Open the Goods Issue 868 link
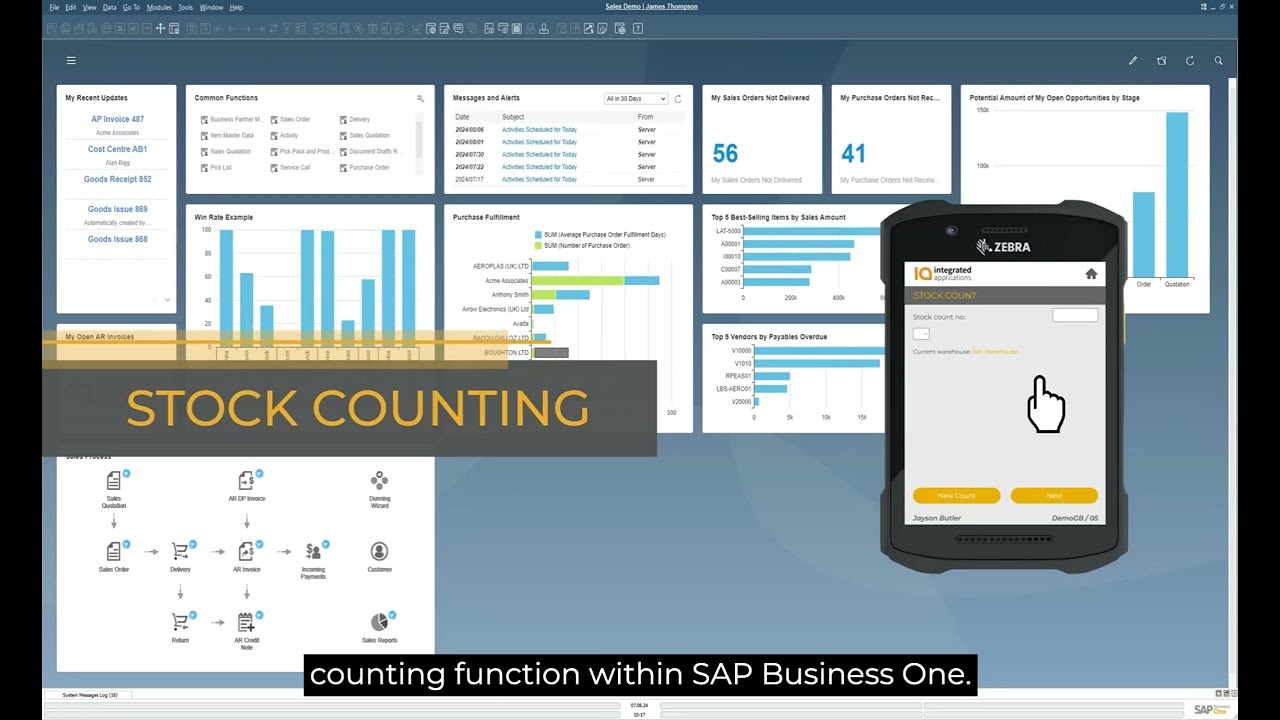The width and height of the screenshot is (1280, 720). pyautogui.click(x=118, y=239)
